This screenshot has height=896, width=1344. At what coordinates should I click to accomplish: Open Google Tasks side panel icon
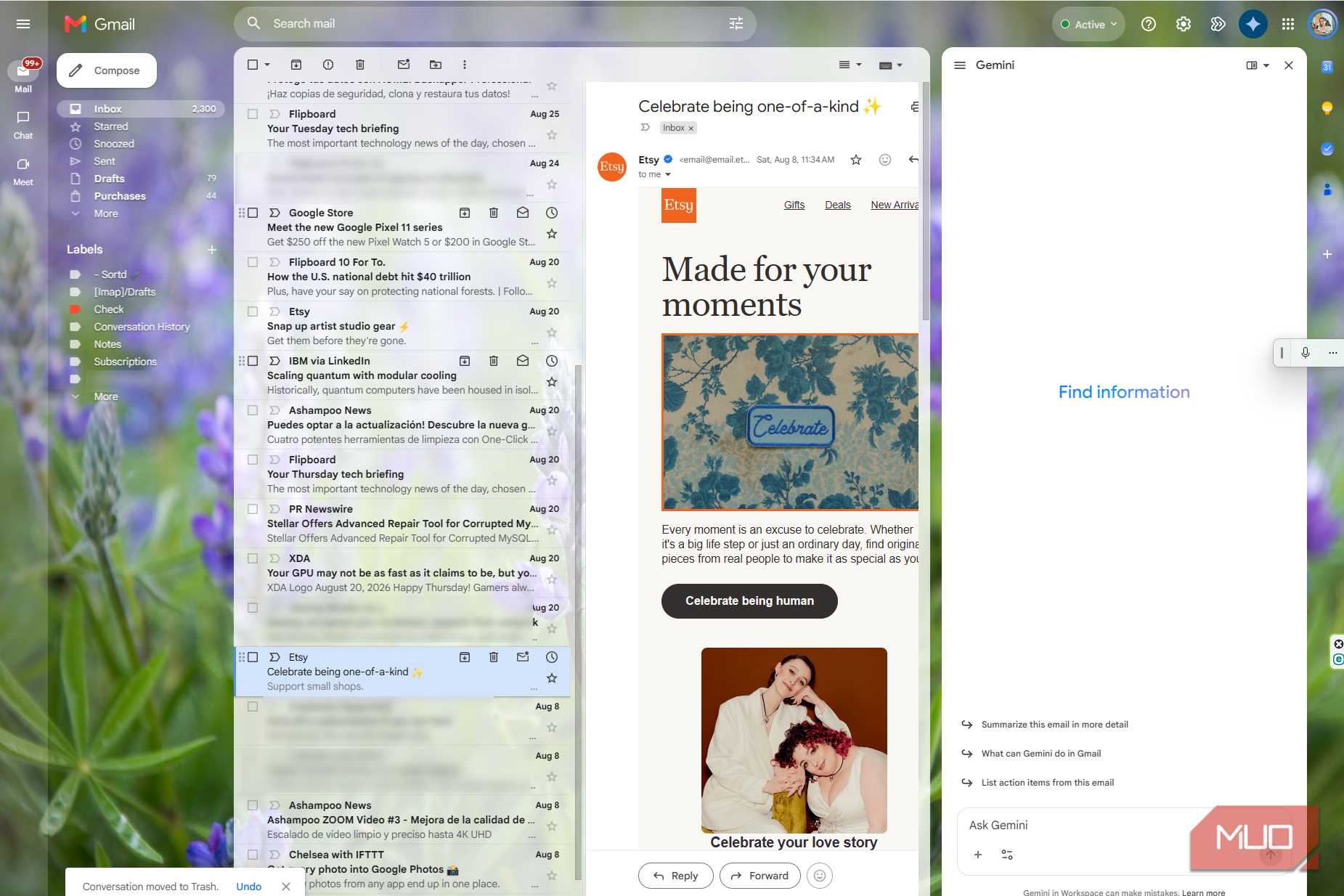tap(1327, 149)
